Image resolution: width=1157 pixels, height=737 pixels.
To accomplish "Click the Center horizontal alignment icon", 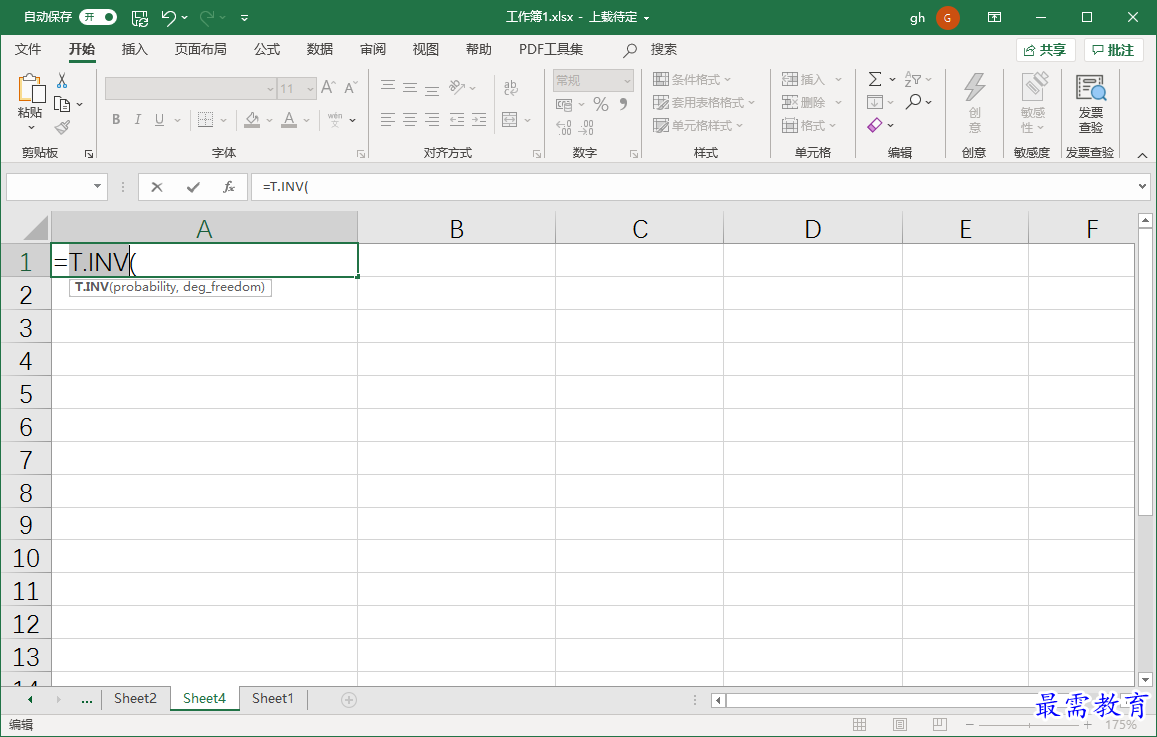I will (410, 120).
